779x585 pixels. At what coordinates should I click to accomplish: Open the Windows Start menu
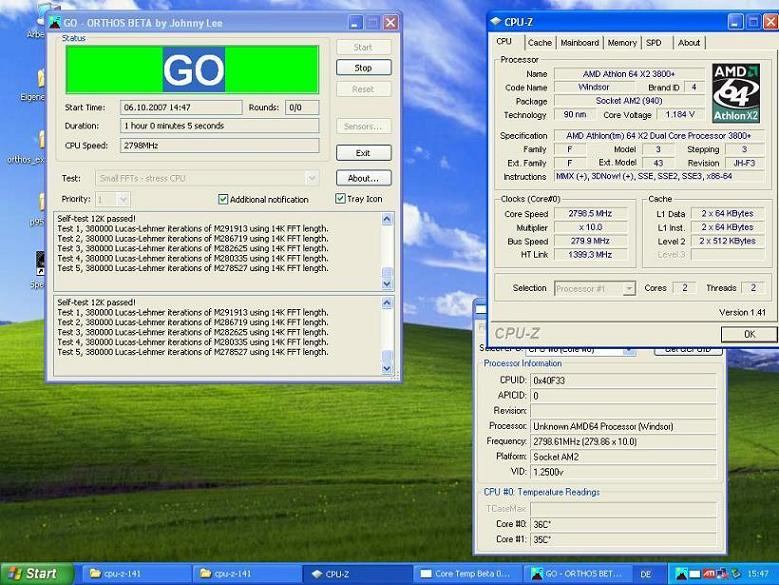[36, 574]
